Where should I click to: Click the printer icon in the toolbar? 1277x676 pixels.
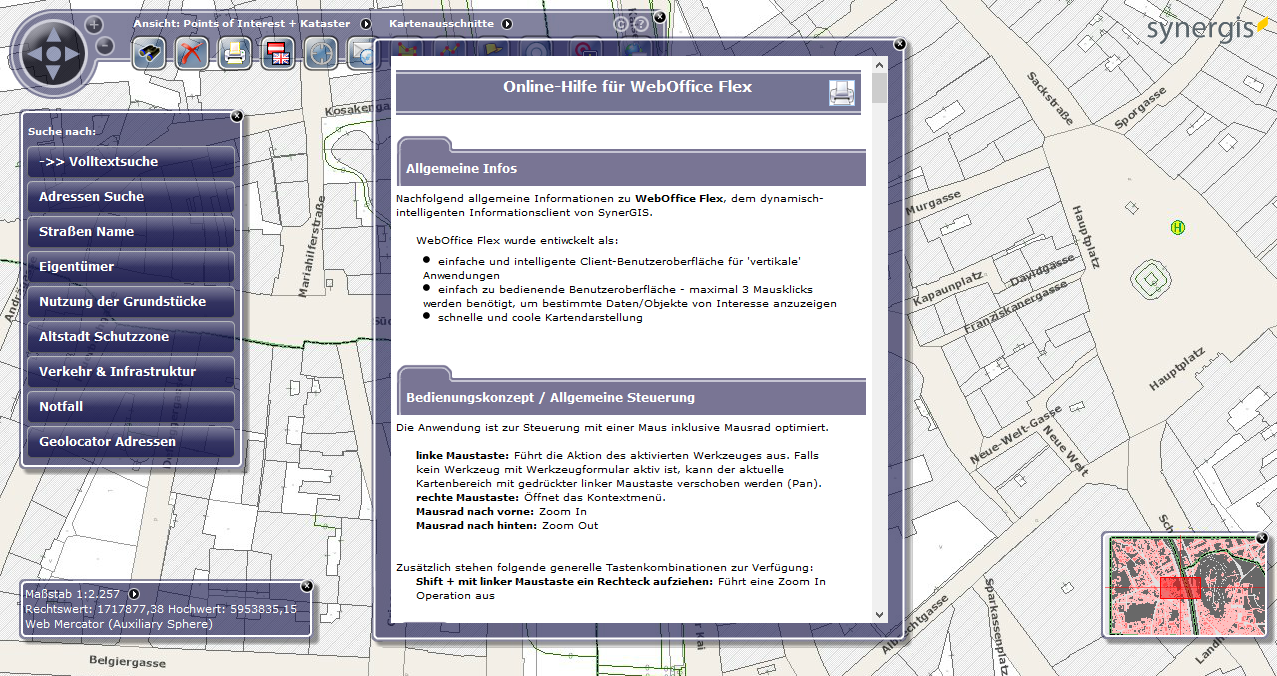(x=234, y=53)
